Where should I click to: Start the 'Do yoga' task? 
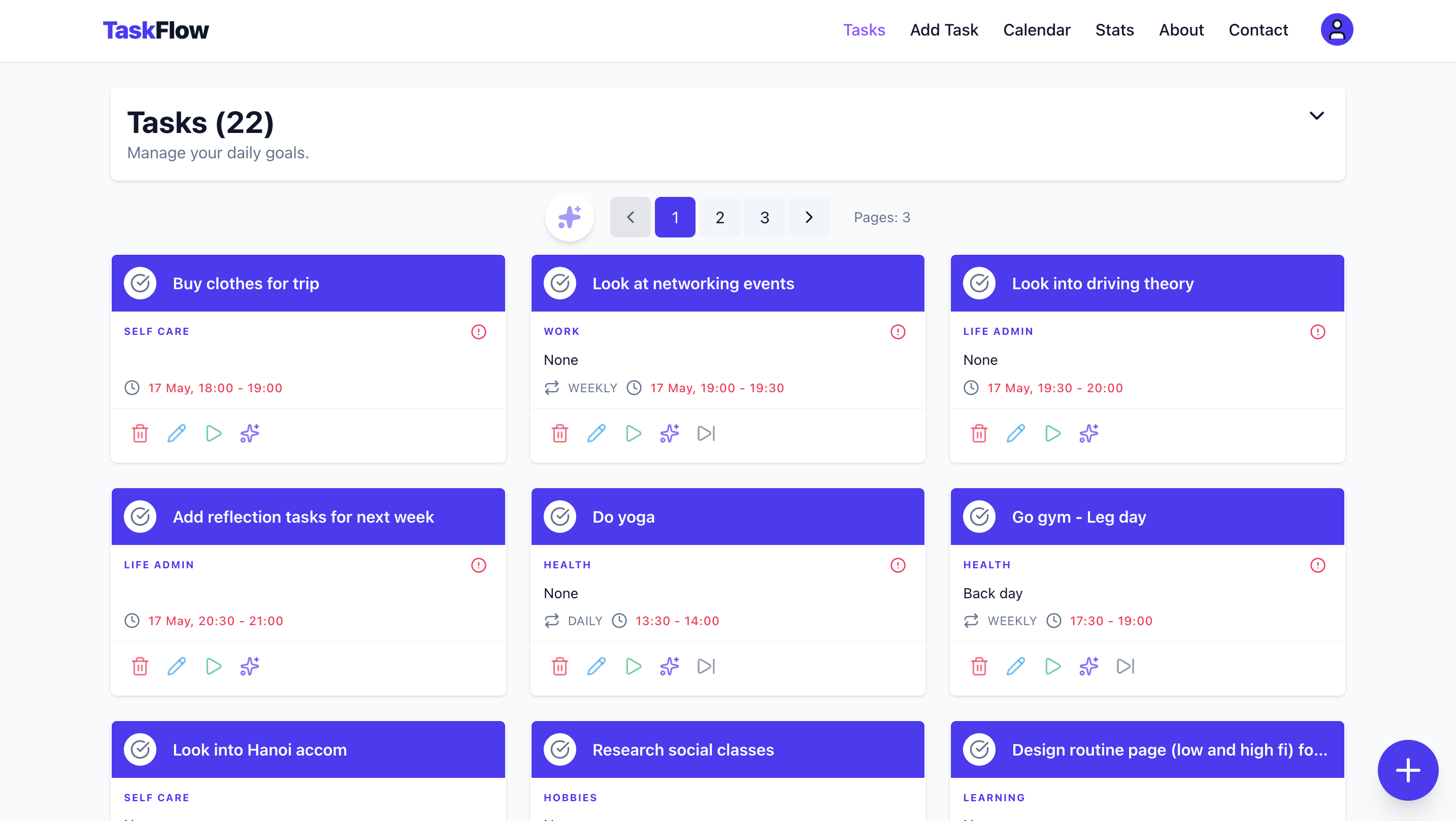(x=633, y=666)
